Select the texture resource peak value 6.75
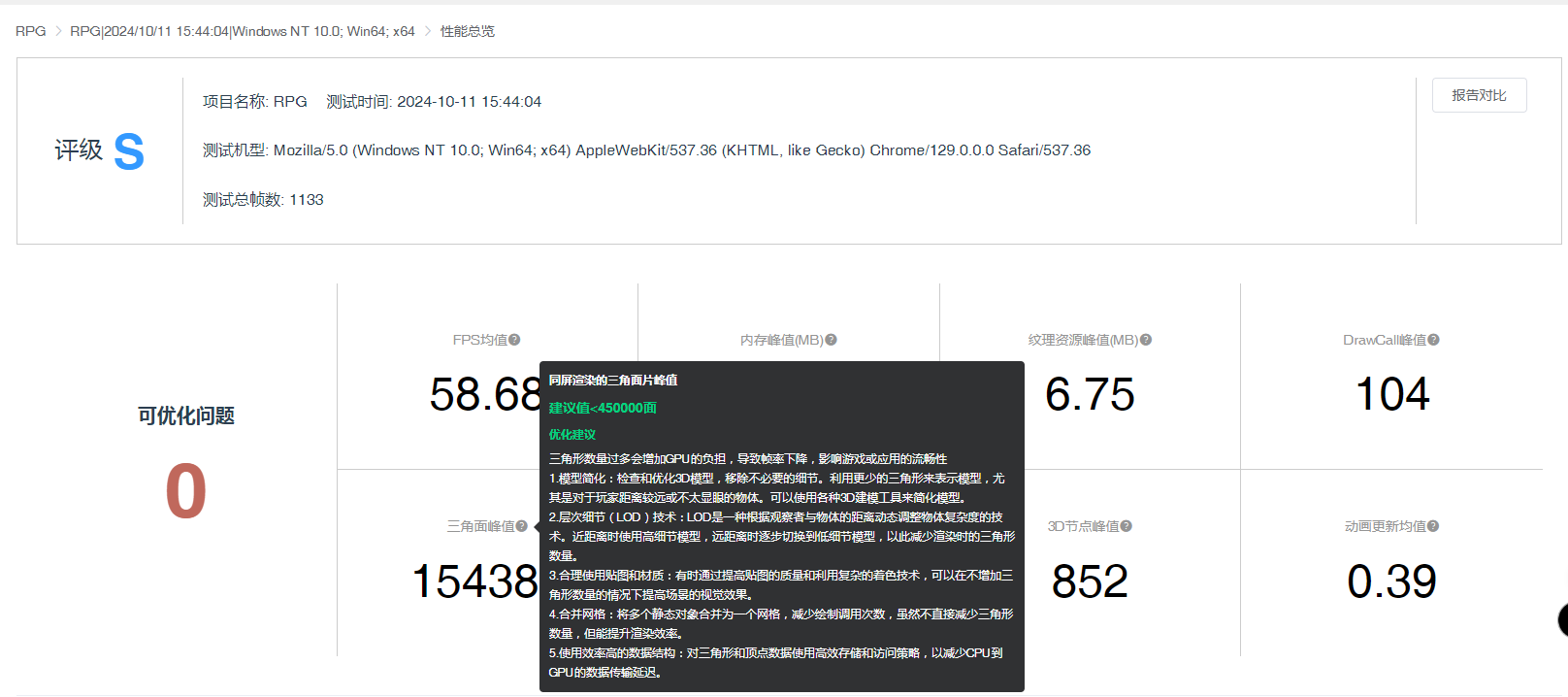This screenshot has height=697, width=1568. click(x=1090, y=395)
